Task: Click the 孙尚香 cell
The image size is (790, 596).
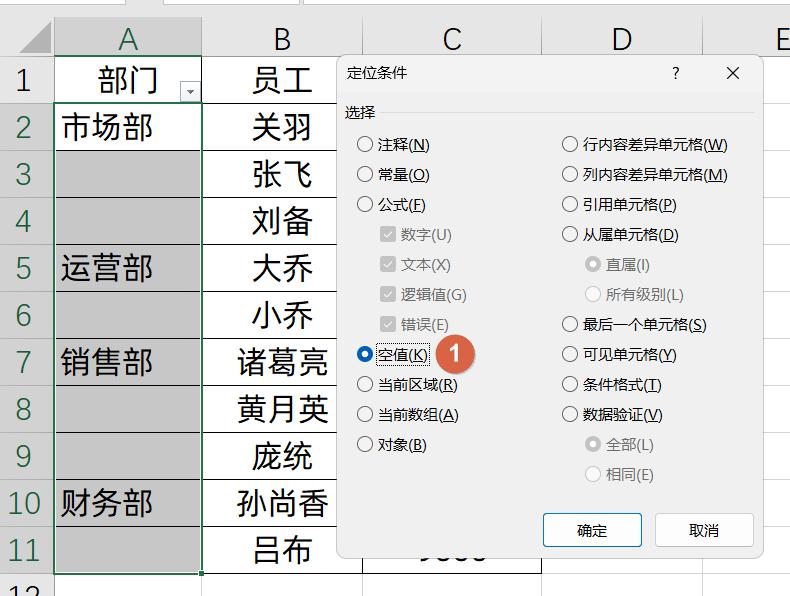Action: click(x=270, y=503)
